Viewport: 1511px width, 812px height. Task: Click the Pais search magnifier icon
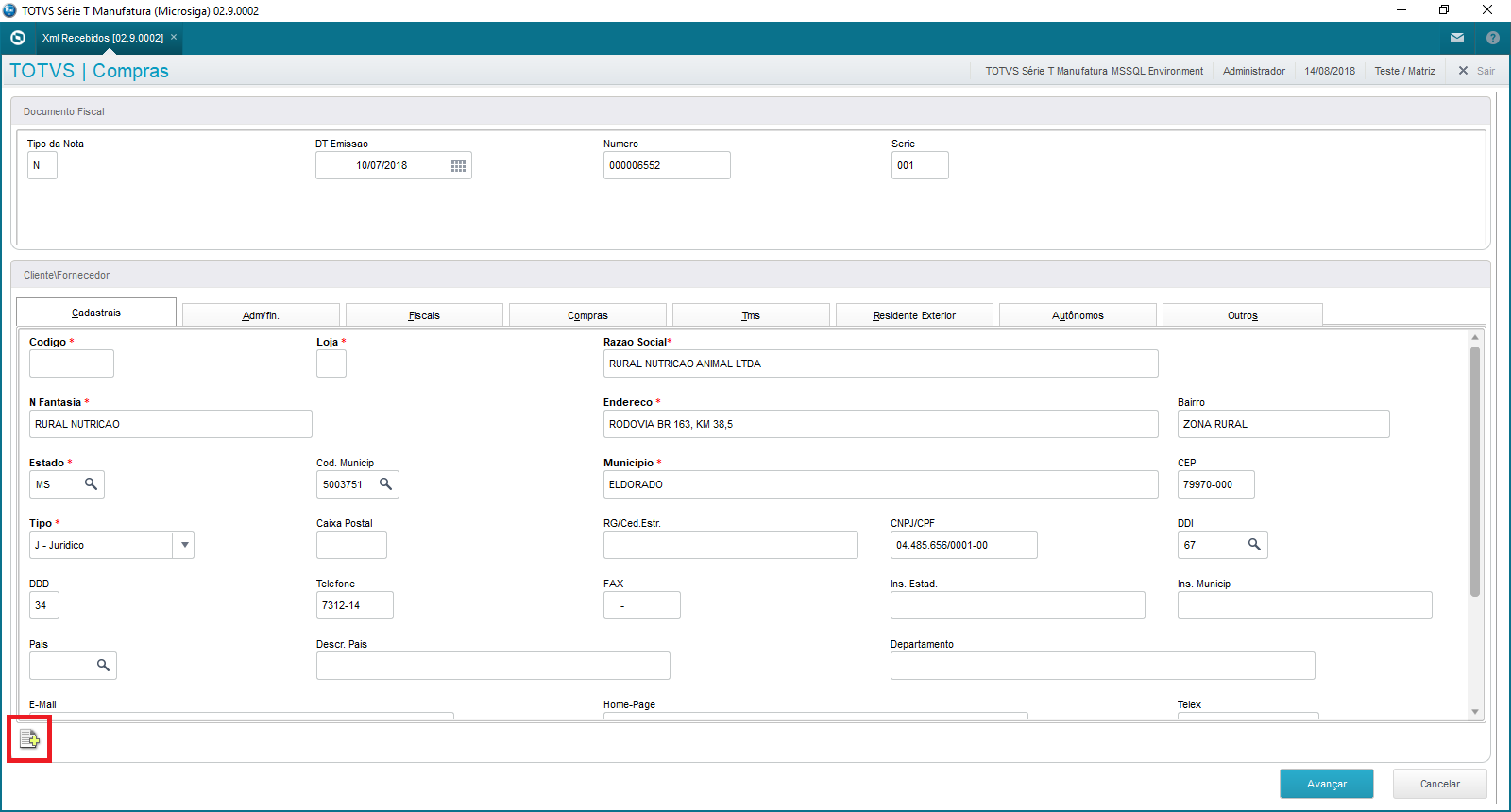(x=103, y=666)
